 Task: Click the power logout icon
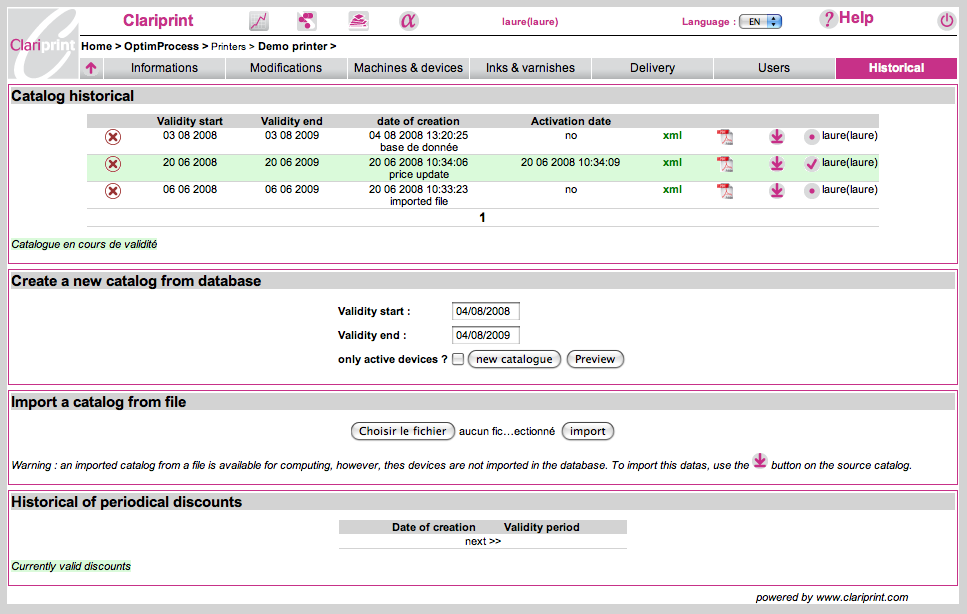[946, 21]
